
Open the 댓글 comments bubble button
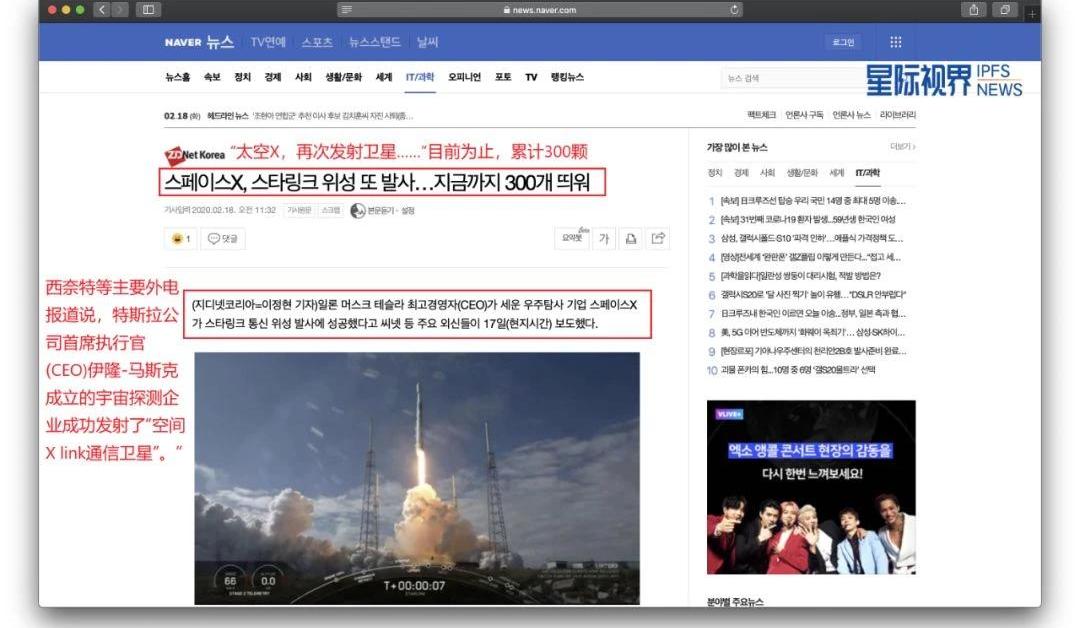[224, 239]
